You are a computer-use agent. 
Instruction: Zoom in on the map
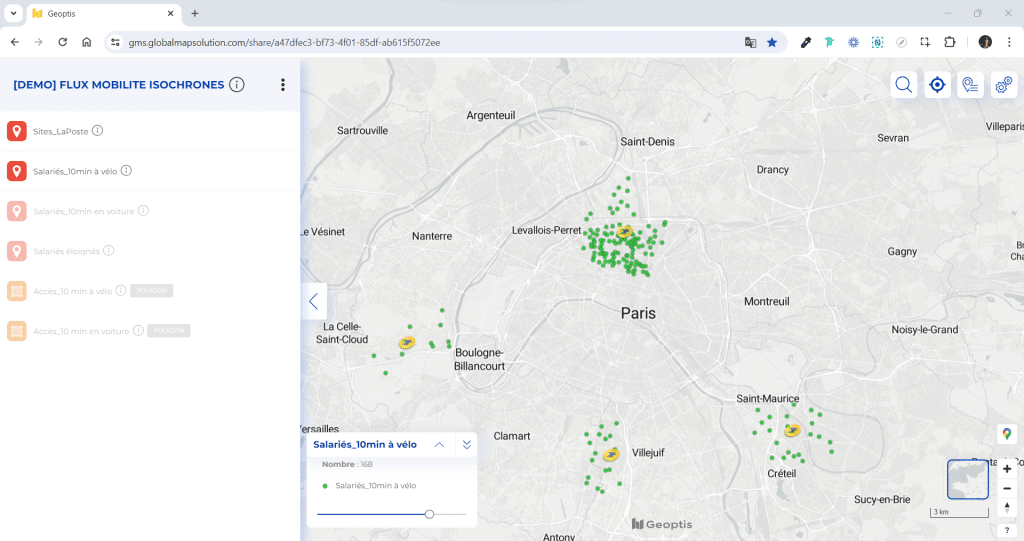[1007, 468]
